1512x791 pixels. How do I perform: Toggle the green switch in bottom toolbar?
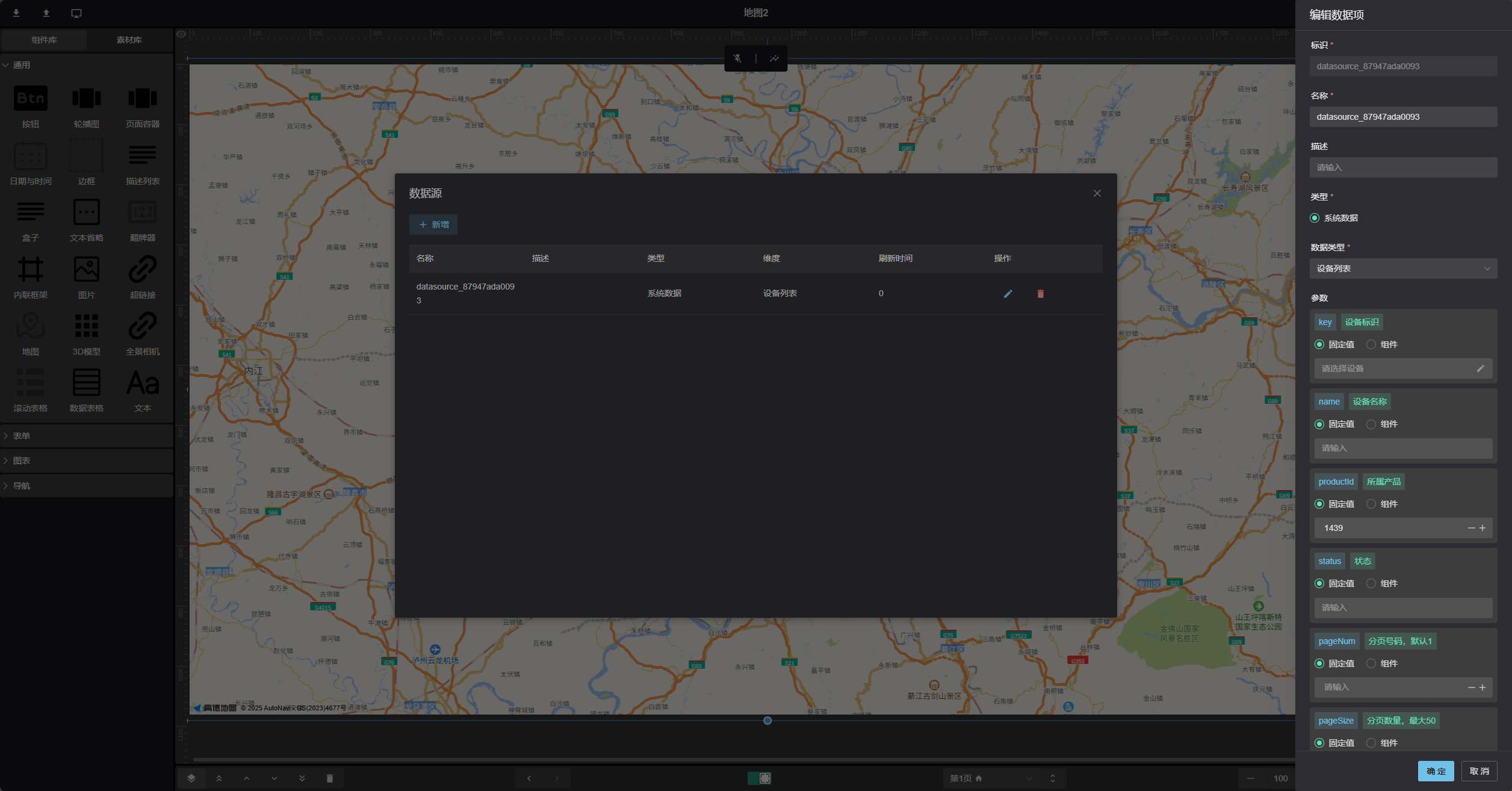tap(760, 778)
